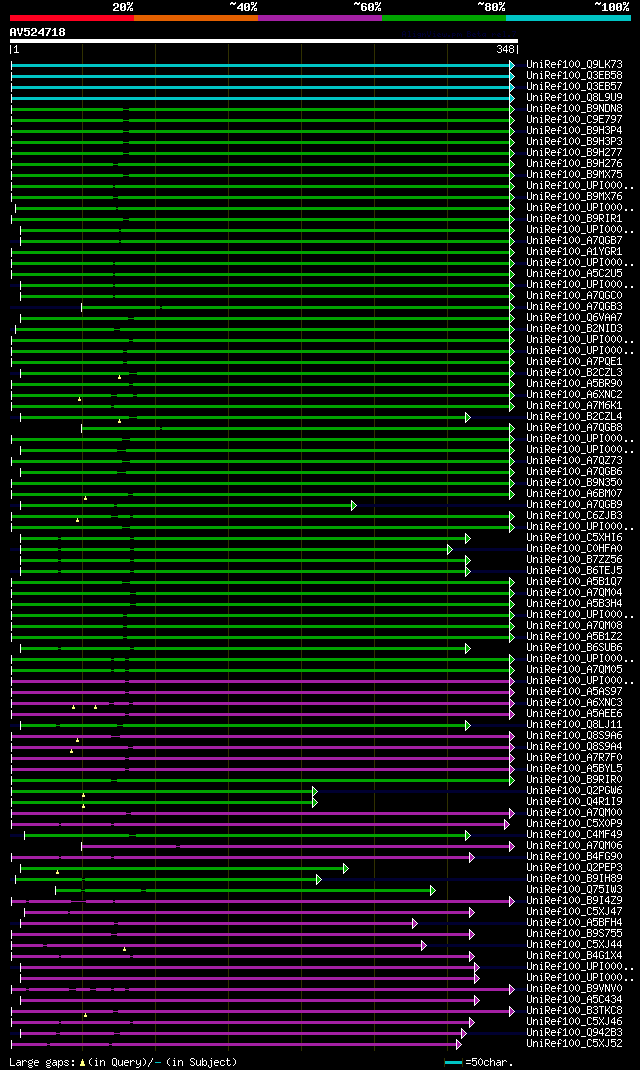Viewport: 640px width, 1070px height.
Task: Click the green alignment bar for Q2PGW6
Action: (162, 792)
